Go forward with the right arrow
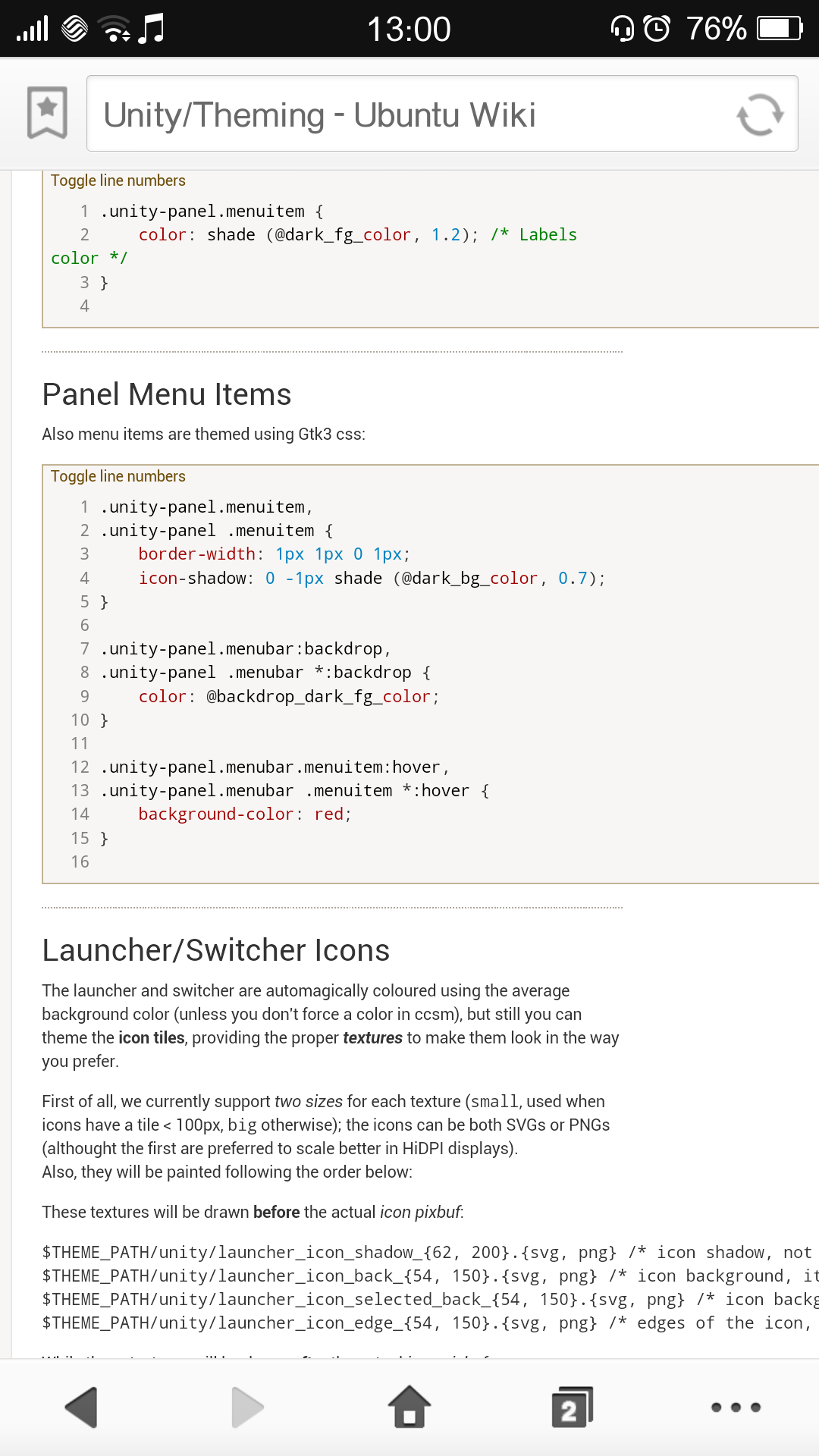The image size is (819, 1456). (246, 1407)
